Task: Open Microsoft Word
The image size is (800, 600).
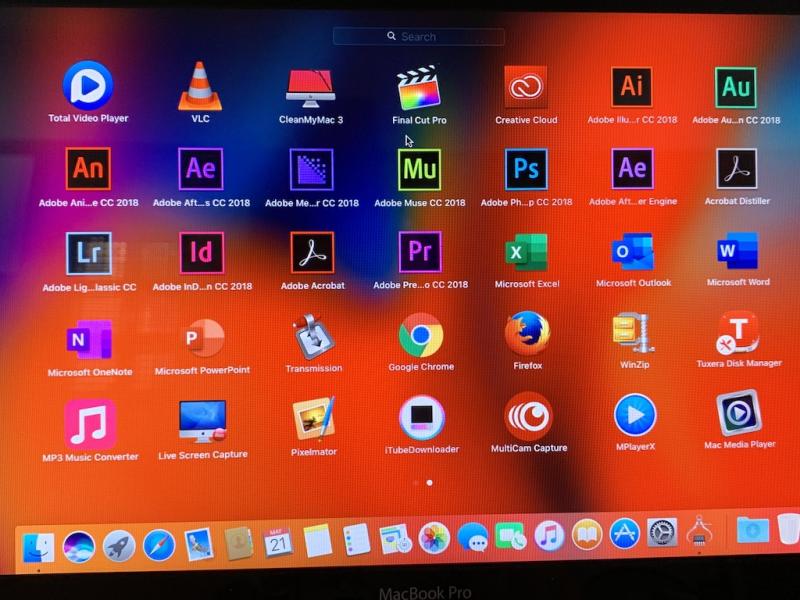Action: [x=738, y=251]
